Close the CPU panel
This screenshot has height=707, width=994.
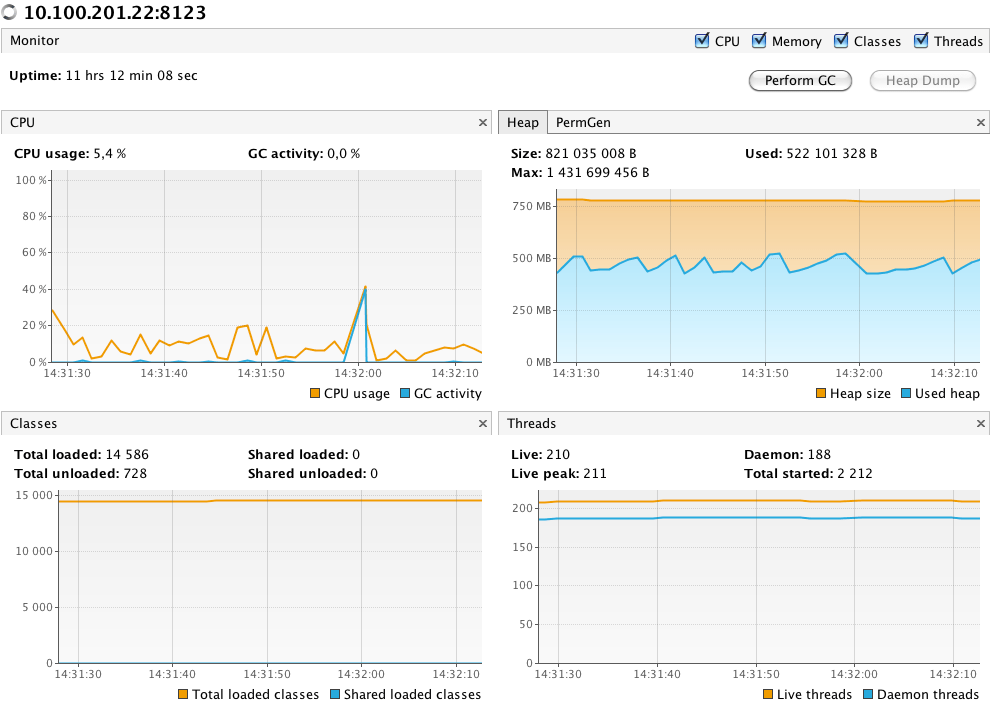(x=482, y=122)
